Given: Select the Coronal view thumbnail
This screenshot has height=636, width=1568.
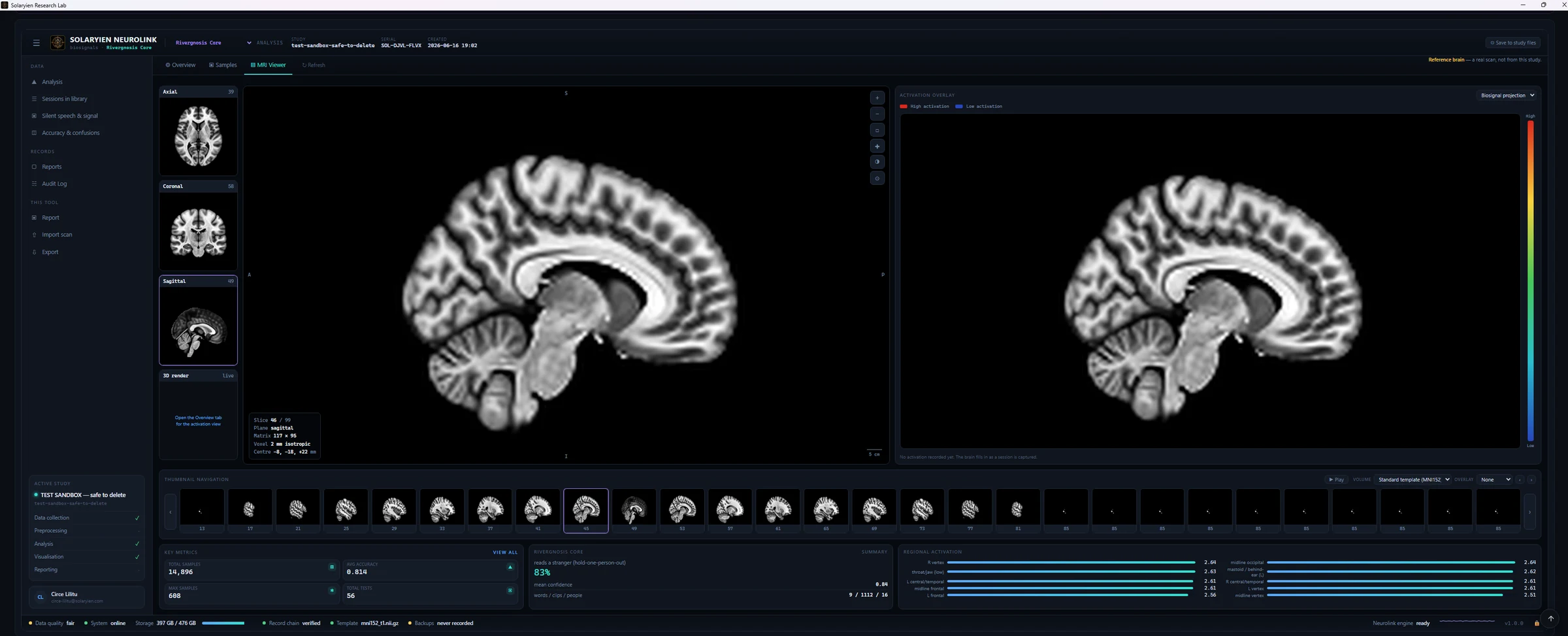Looking at the screenshot, I should [x=198, y=226].
